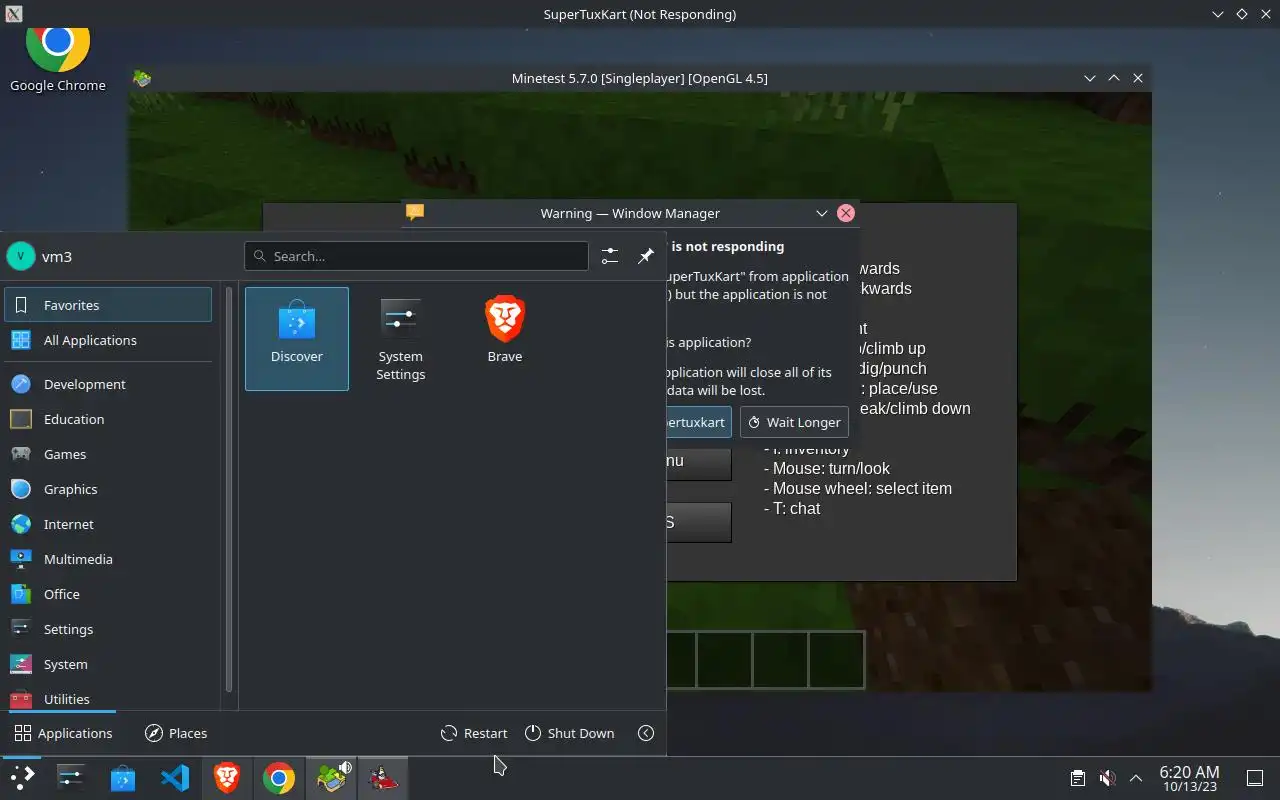Focus the launcher Search field
This screenshot has width=1280, height=800.
coord(416,256)
